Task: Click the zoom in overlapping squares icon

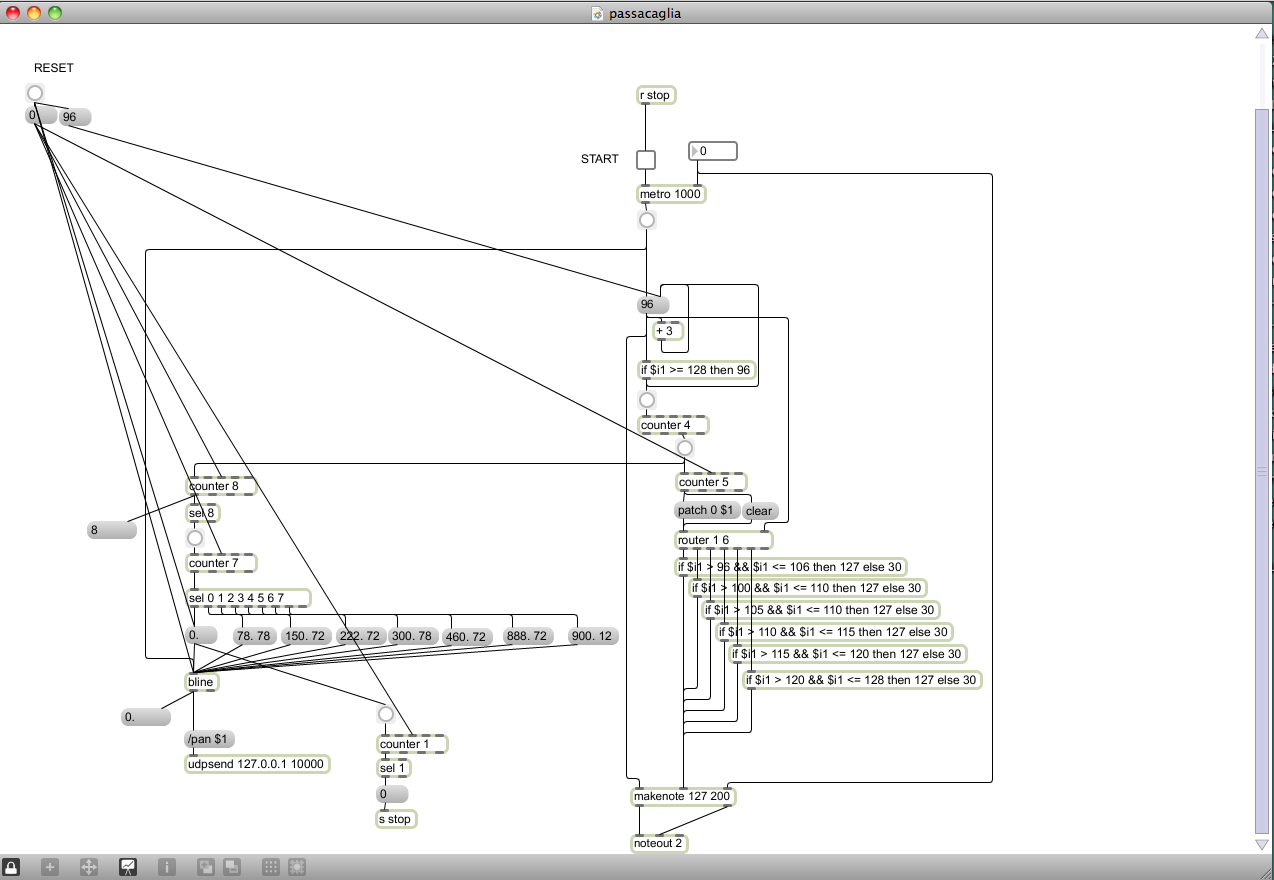Action: tap(206, 867)
